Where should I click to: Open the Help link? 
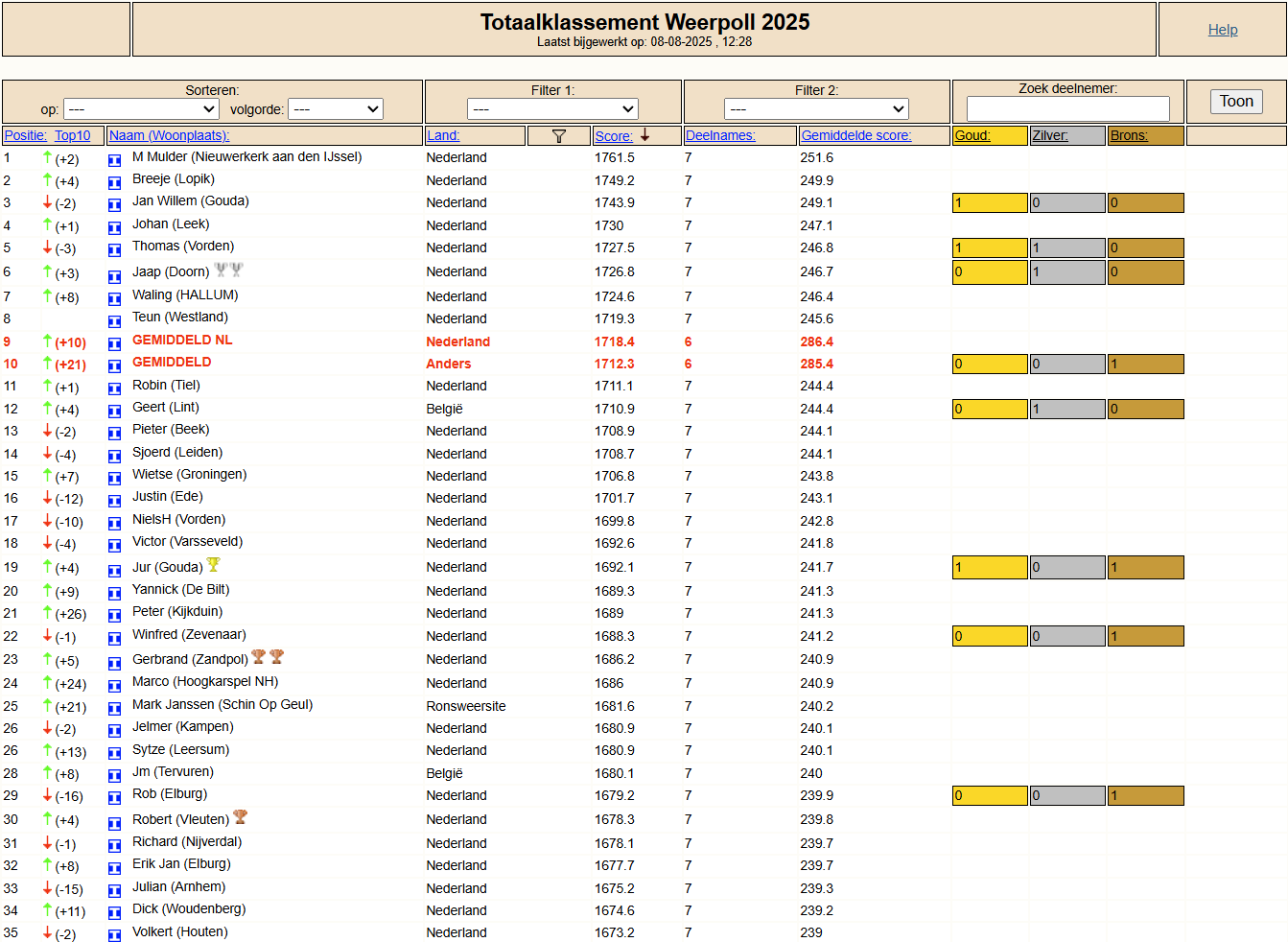pos(1222,30)
